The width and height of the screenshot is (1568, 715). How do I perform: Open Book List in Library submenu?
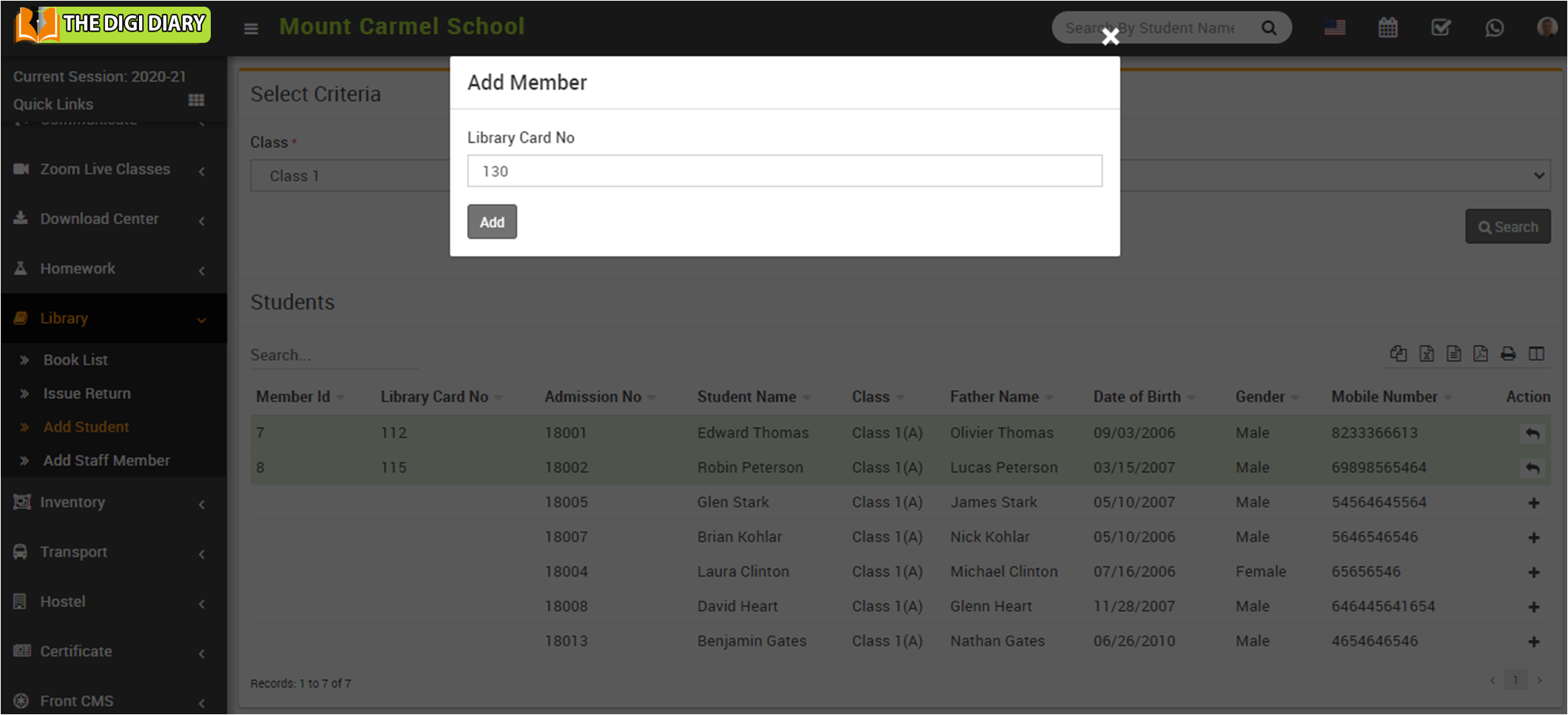point(75,360)
